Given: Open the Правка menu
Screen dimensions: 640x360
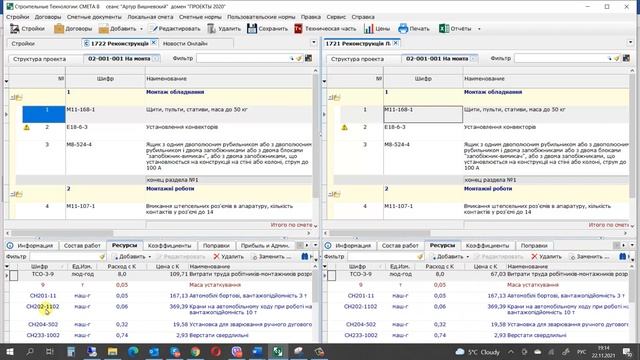Looking at the screenshot, I should tap(311, 17).
